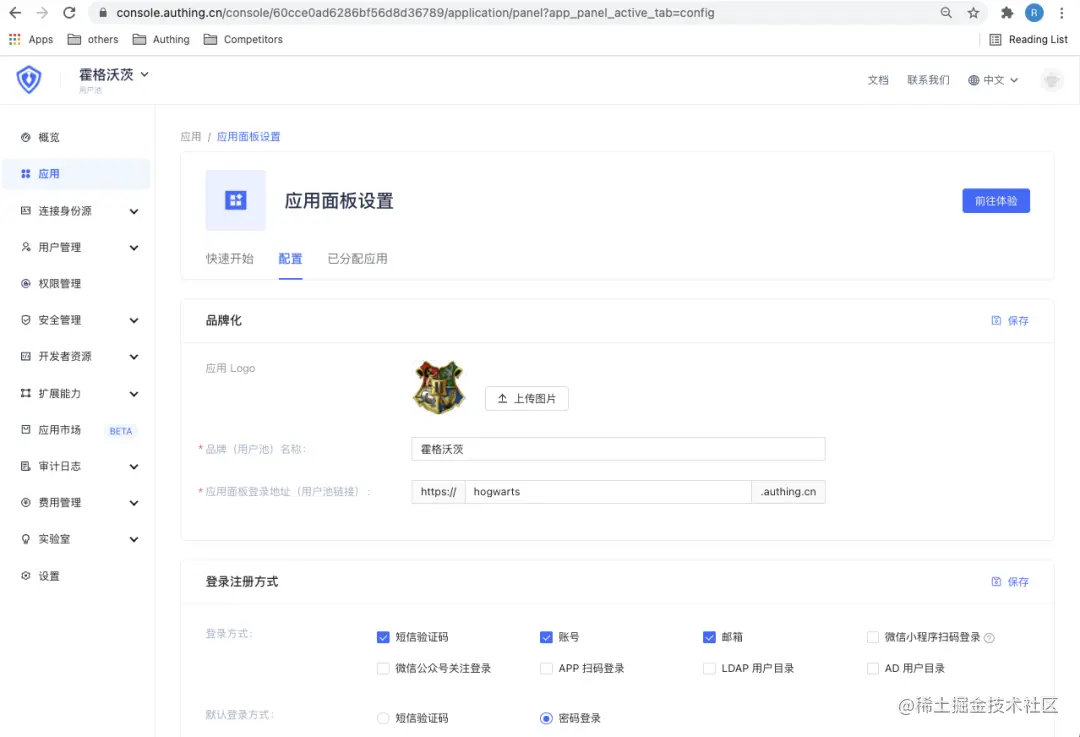Expand the 连接身份源 chevron
The image size is (1080, 737).
point(134,211)
